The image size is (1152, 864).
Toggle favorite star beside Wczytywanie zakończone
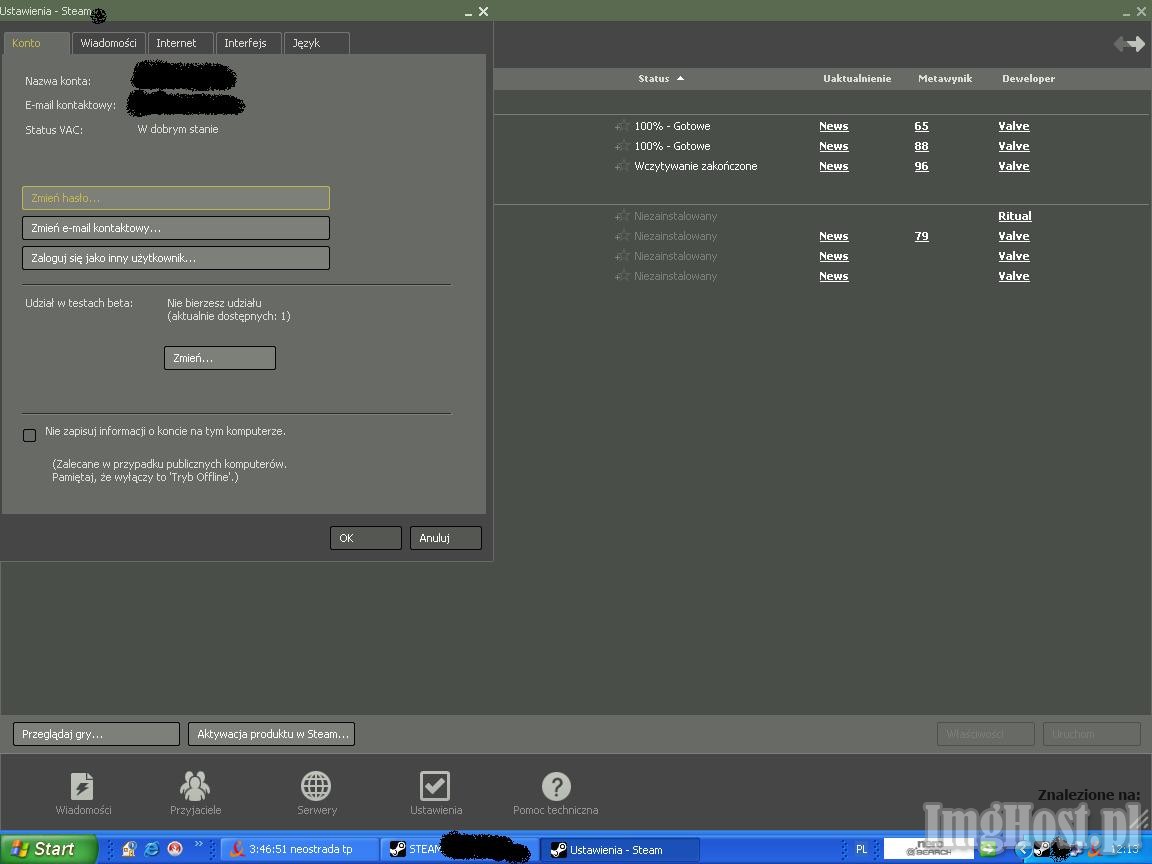[622, 166]
